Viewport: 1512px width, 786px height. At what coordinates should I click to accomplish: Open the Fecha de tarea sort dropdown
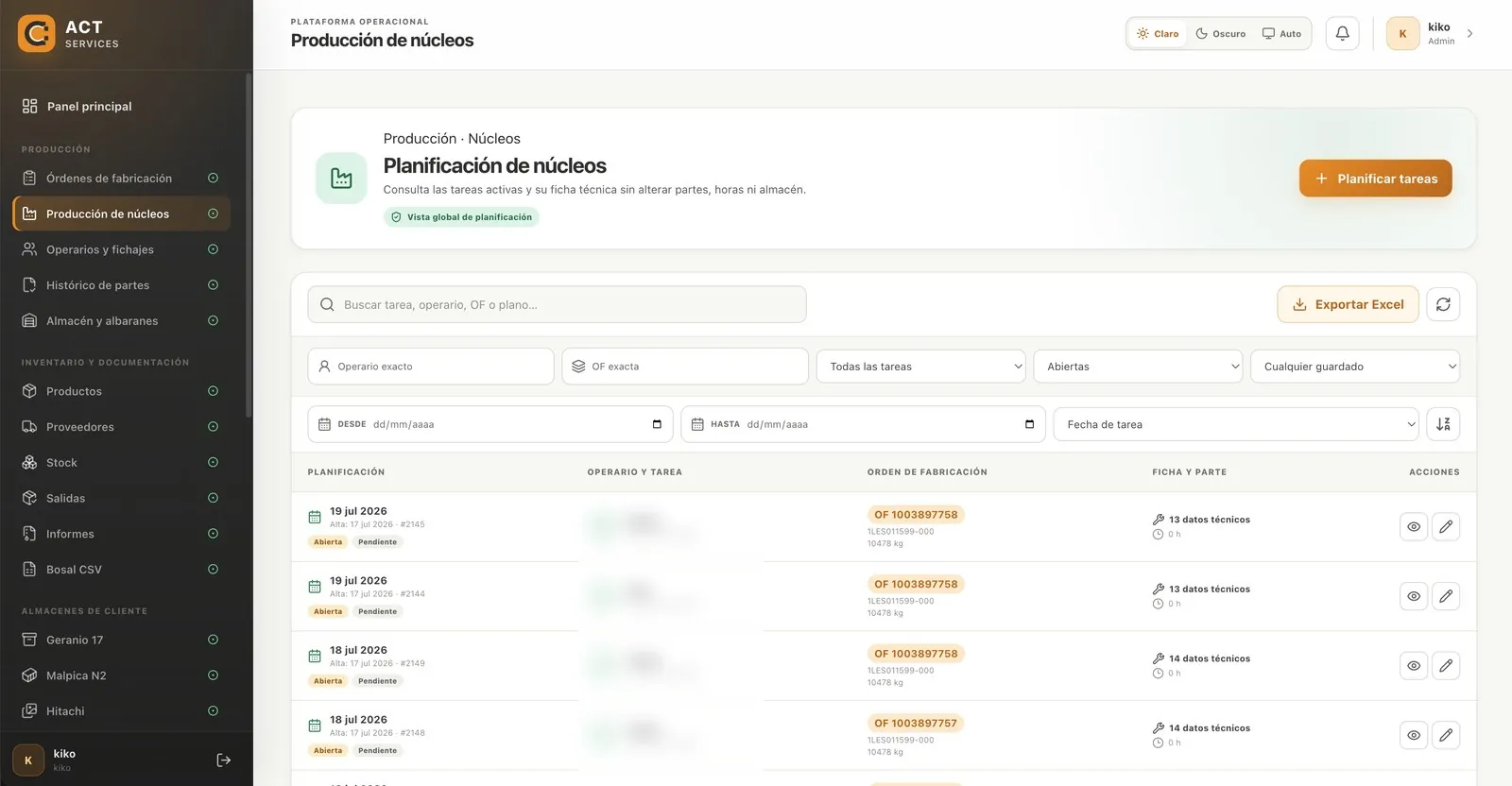1236,424
